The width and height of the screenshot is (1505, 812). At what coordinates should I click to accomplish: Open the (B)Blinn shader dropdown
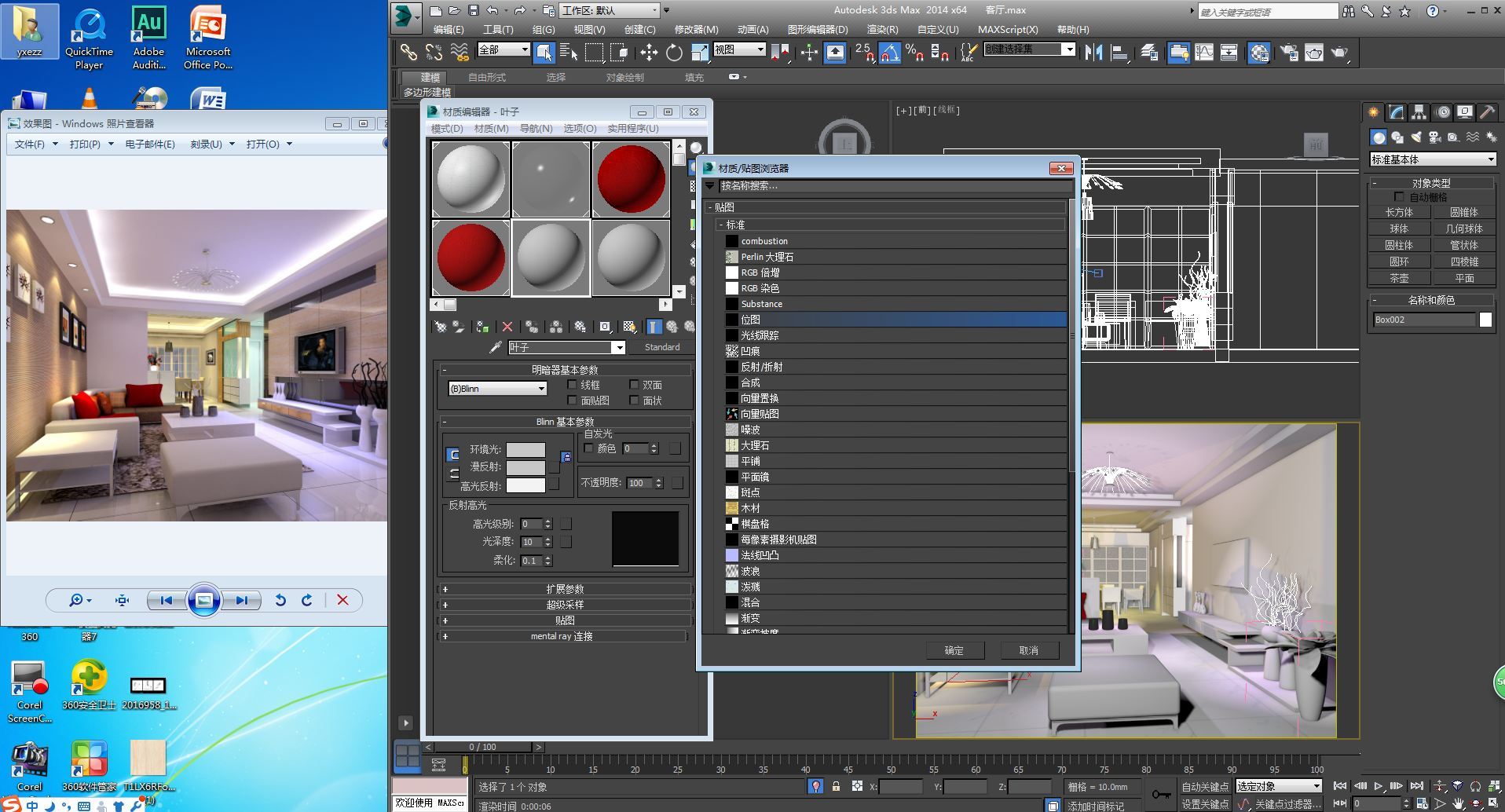pyautogui.click(x=497, y=389)
